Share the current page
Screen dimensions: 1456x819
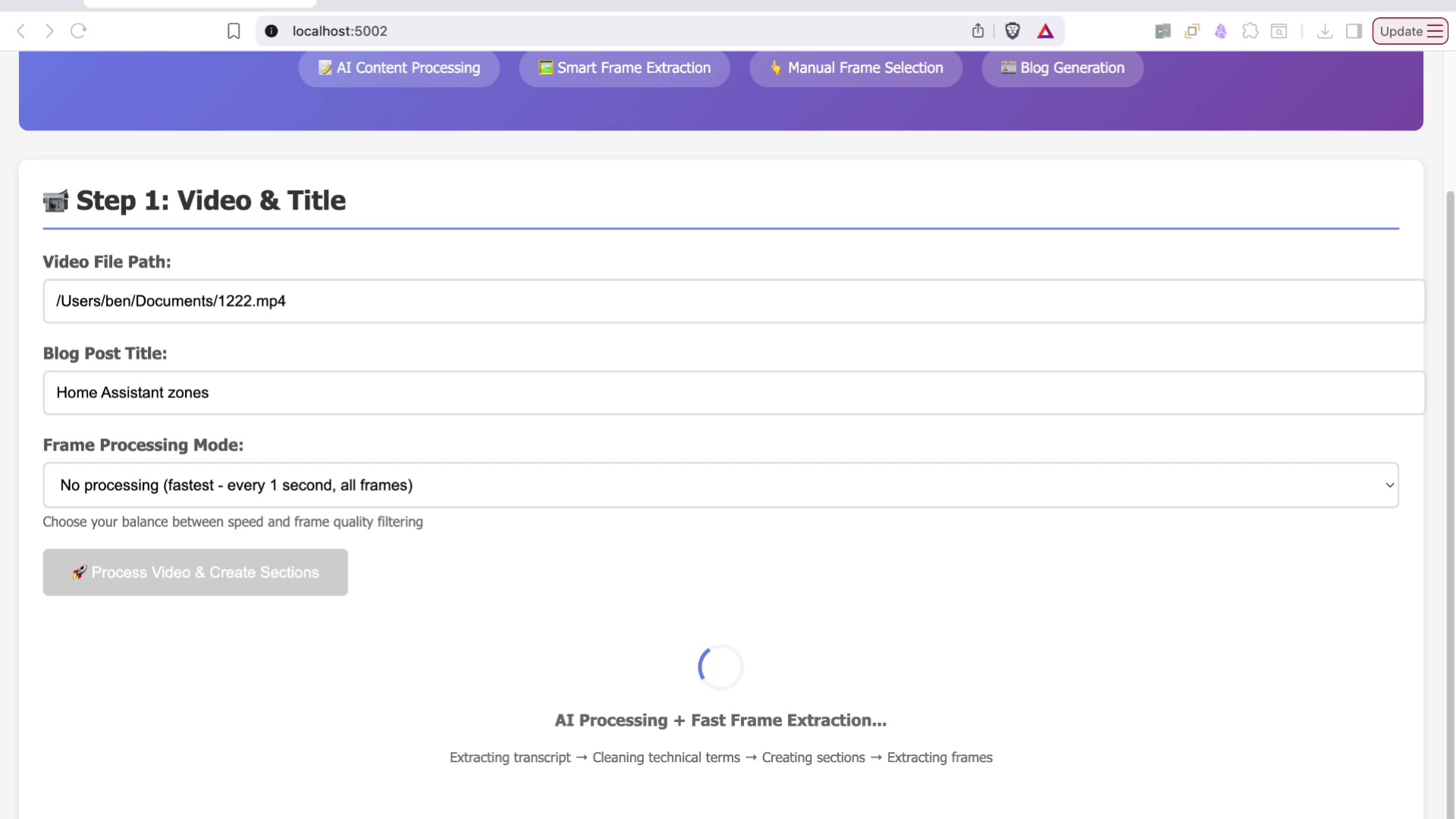tap(977, 31)
